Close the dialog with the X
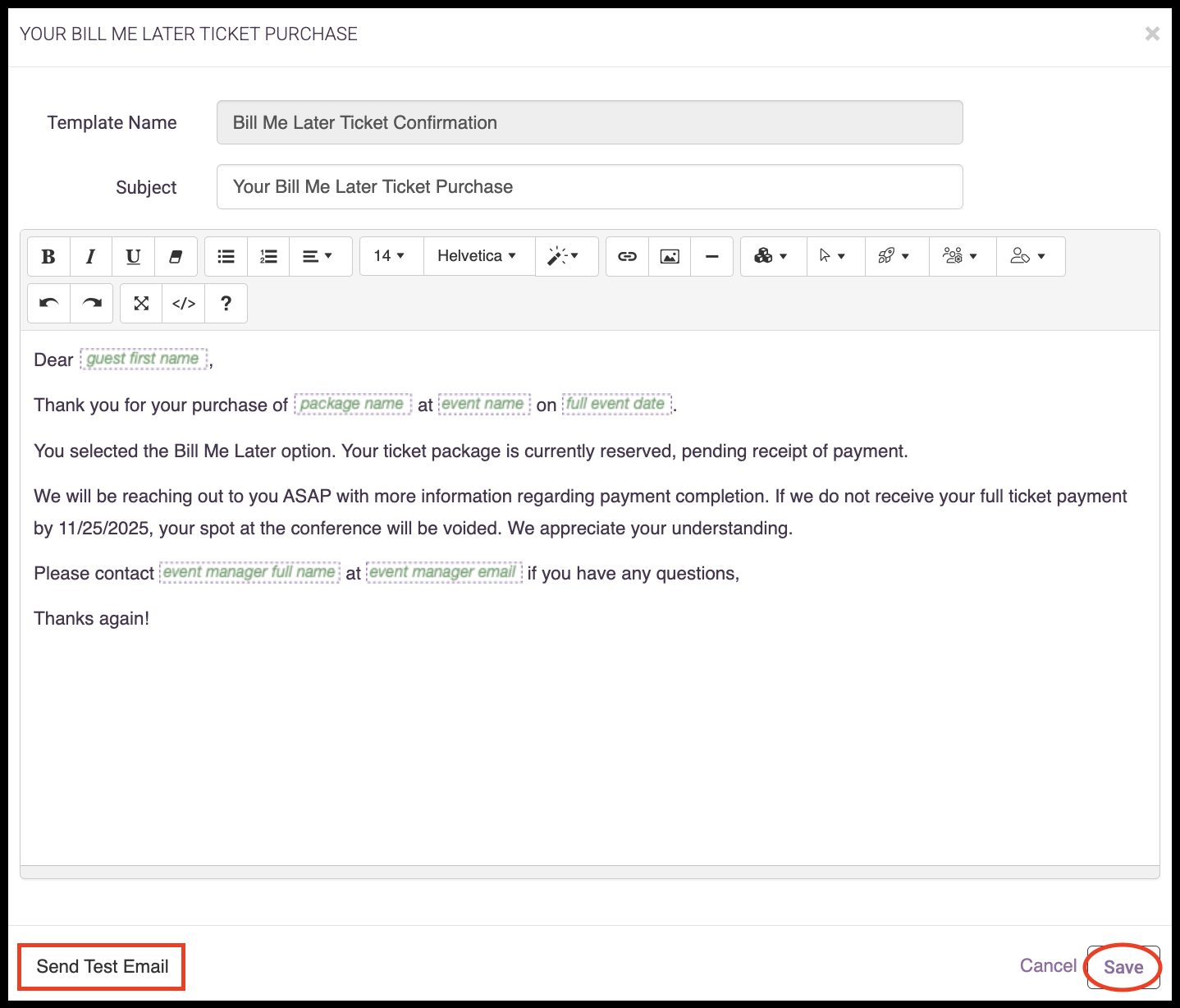This screenshot has height=1008, width=1180. (1152, 34)
